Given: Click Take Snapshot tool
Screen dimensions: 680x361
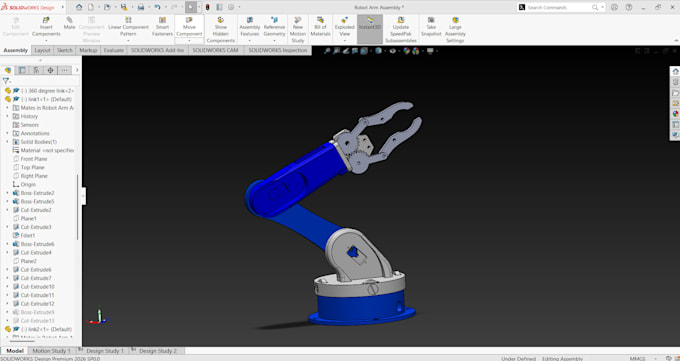Looking at the screenshot, I should pyautogui.click(x=431, y=27).
